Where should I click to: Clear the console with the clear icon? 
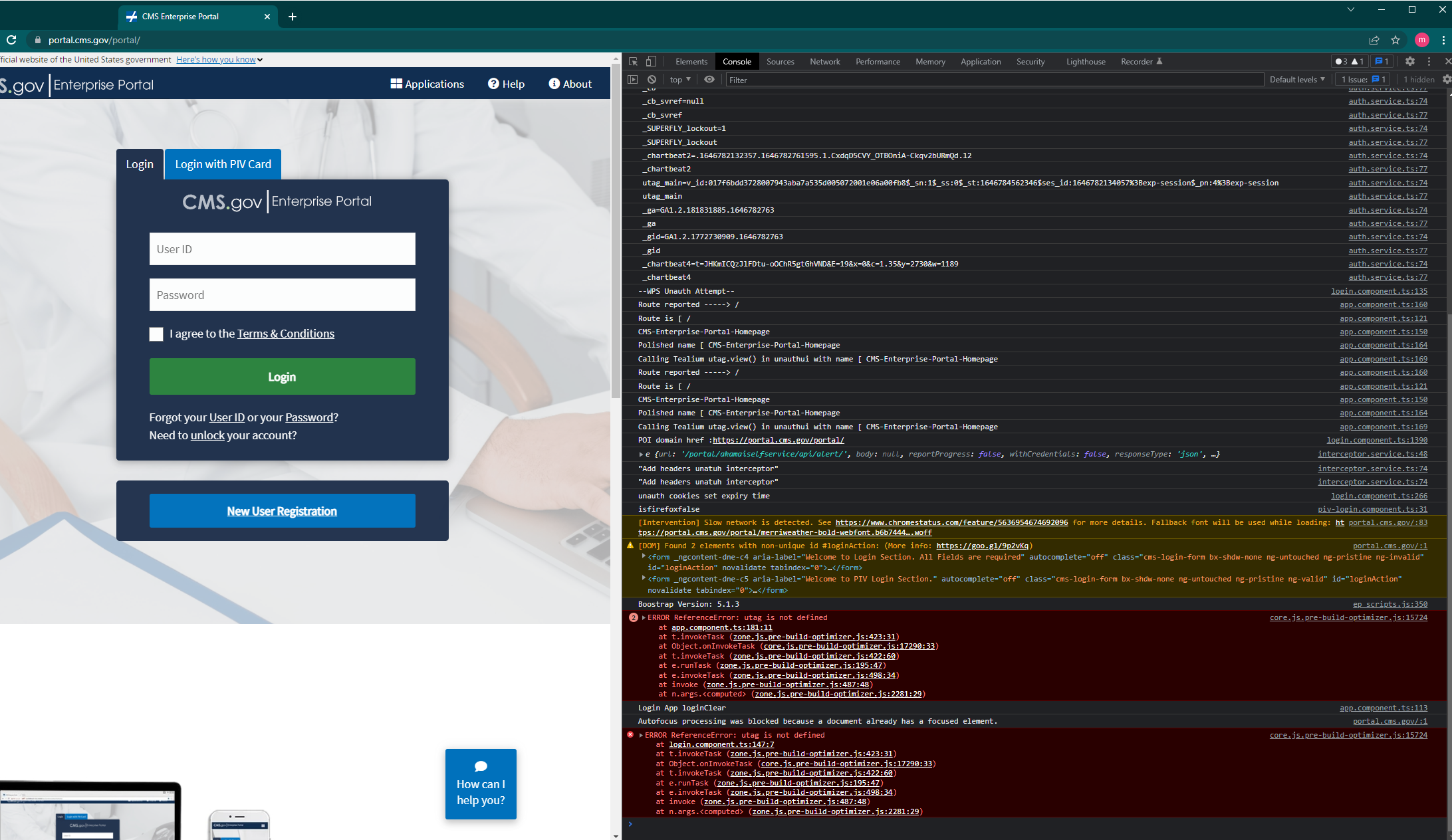tap(652, 79)
